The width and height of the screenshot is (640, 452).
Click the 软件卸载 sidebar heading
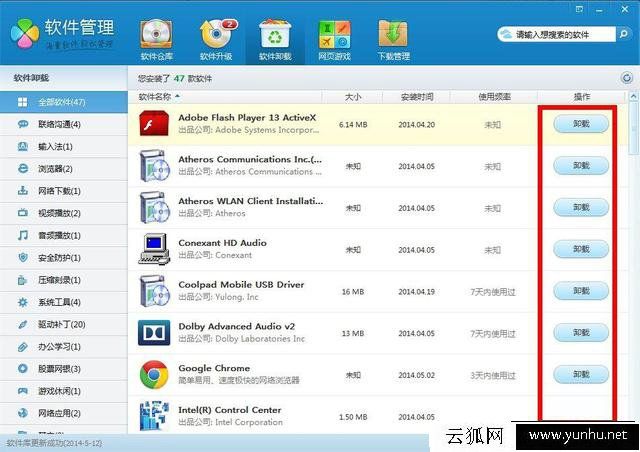[x=31, y=78]
